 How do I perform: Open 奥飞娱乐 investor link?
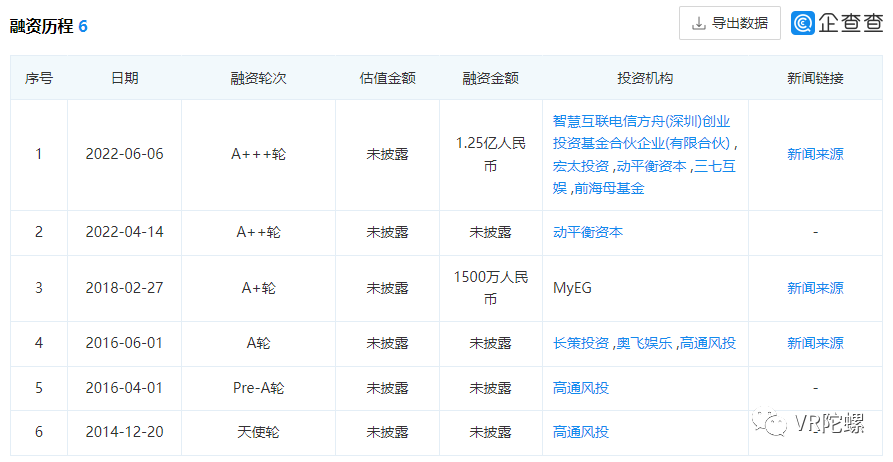click(645, 343)
